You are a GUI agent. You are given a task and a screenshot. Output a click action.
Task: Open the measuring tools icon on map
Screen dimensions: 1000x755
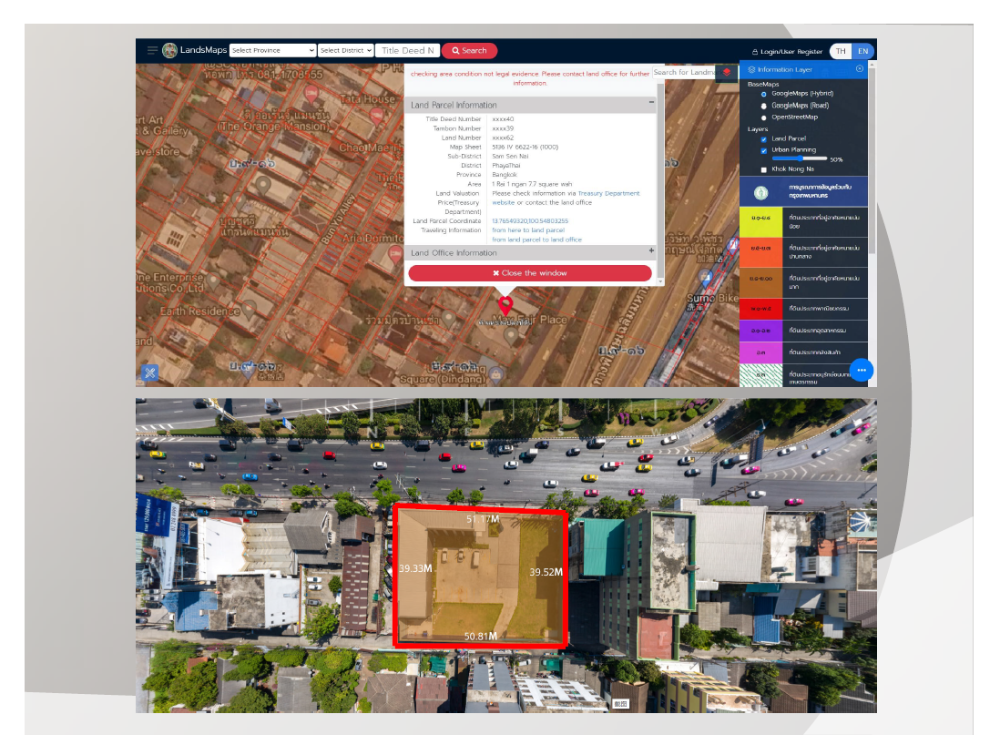click(150, 373)
